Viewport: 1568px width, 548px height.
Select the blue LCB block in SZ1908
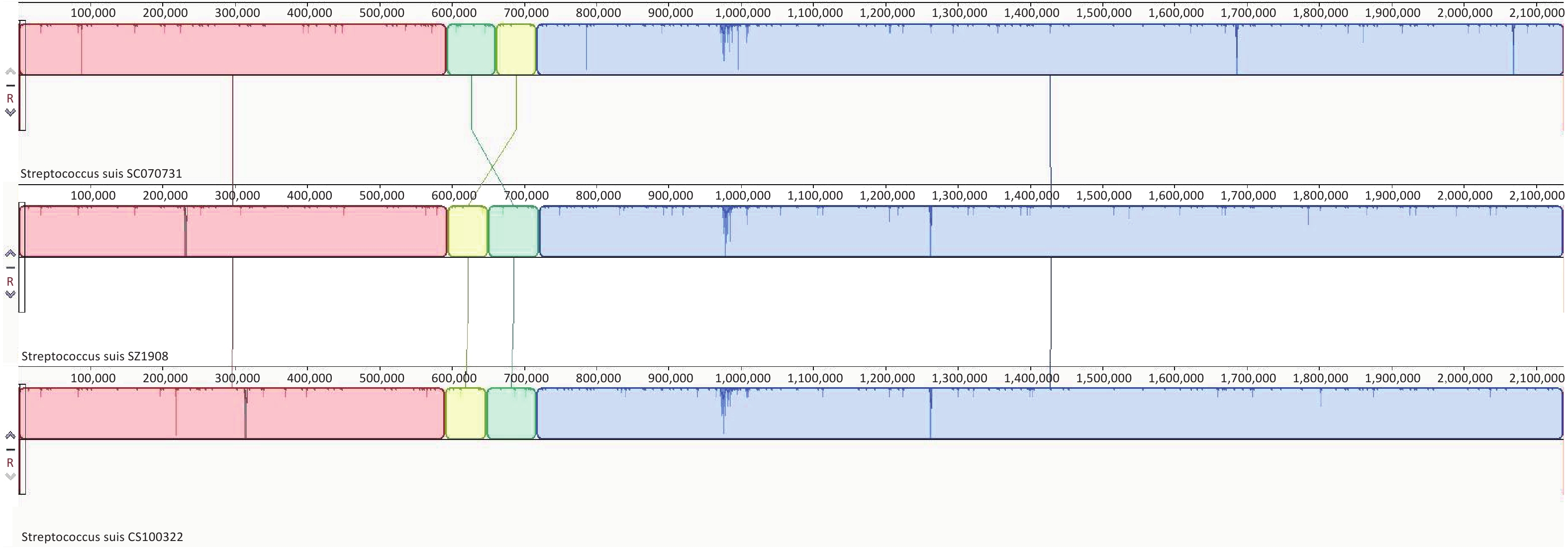(1051, 231)
